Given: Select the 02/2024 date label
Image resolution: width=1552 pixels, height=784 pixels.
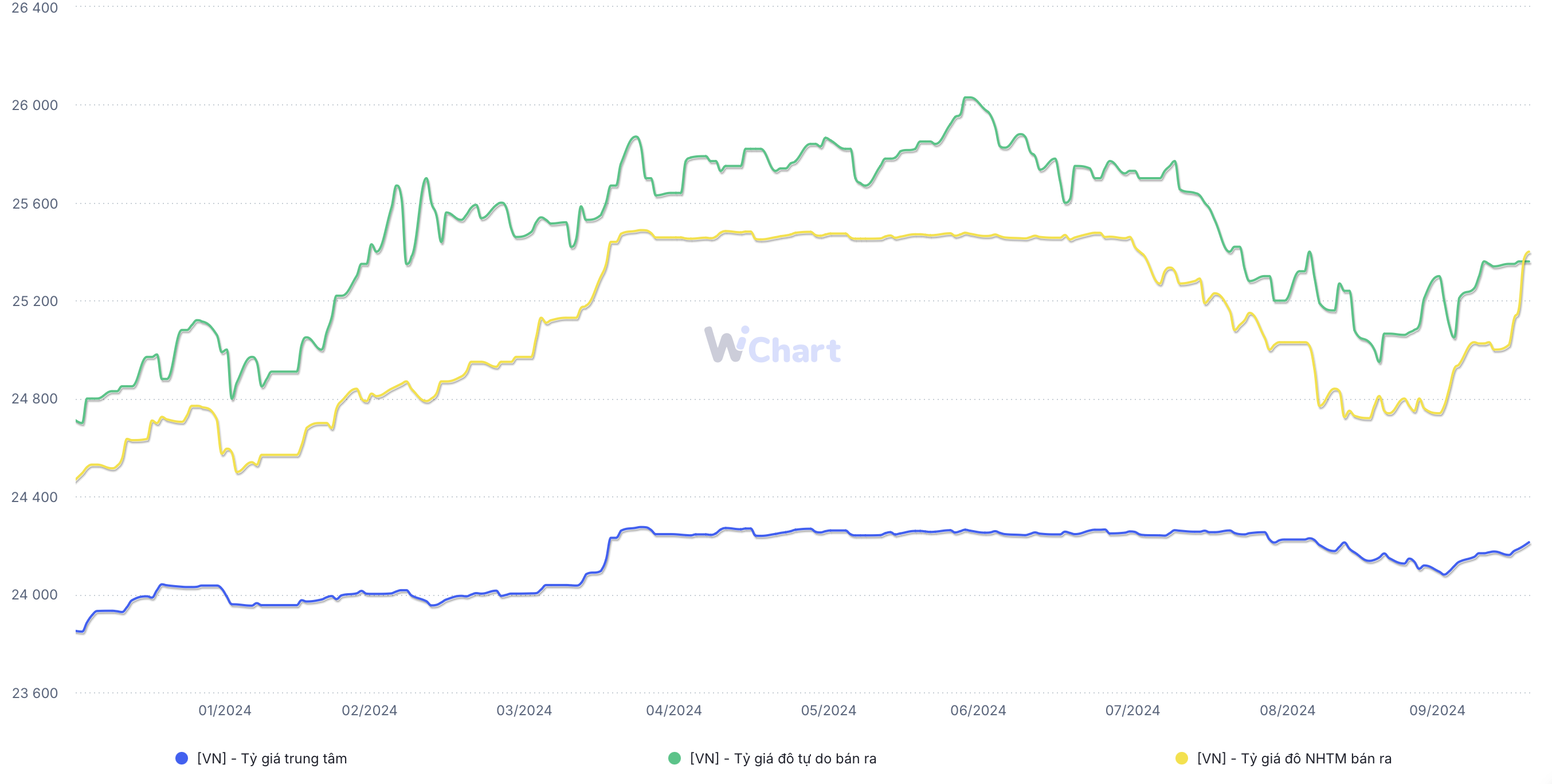Looking at the screenshot, I should tap(369, 711).
